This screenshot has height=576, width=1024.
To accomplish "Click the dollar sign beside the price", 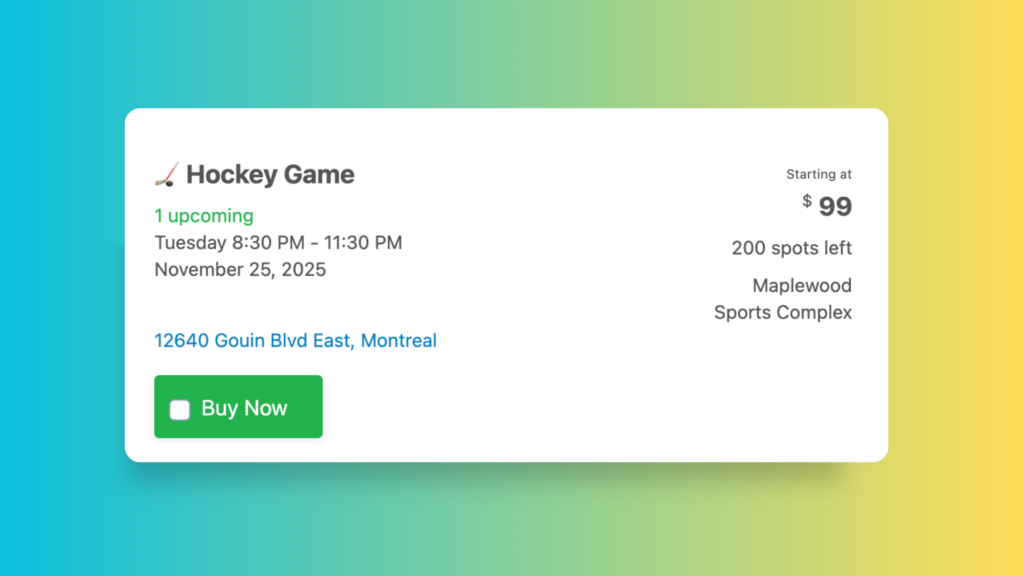I will [807, 201].
